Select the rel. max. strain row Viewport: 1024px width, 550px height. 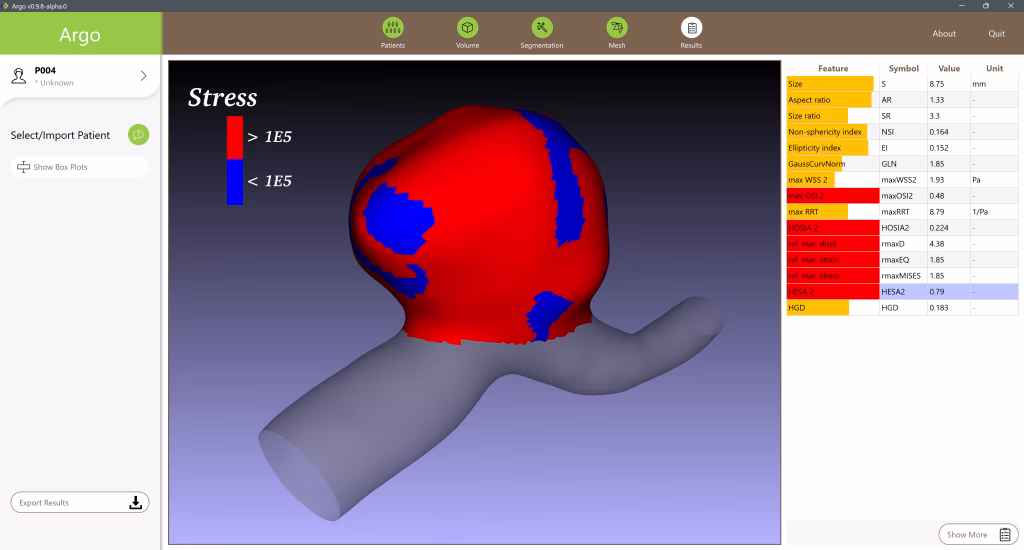(x=902, y=260)
